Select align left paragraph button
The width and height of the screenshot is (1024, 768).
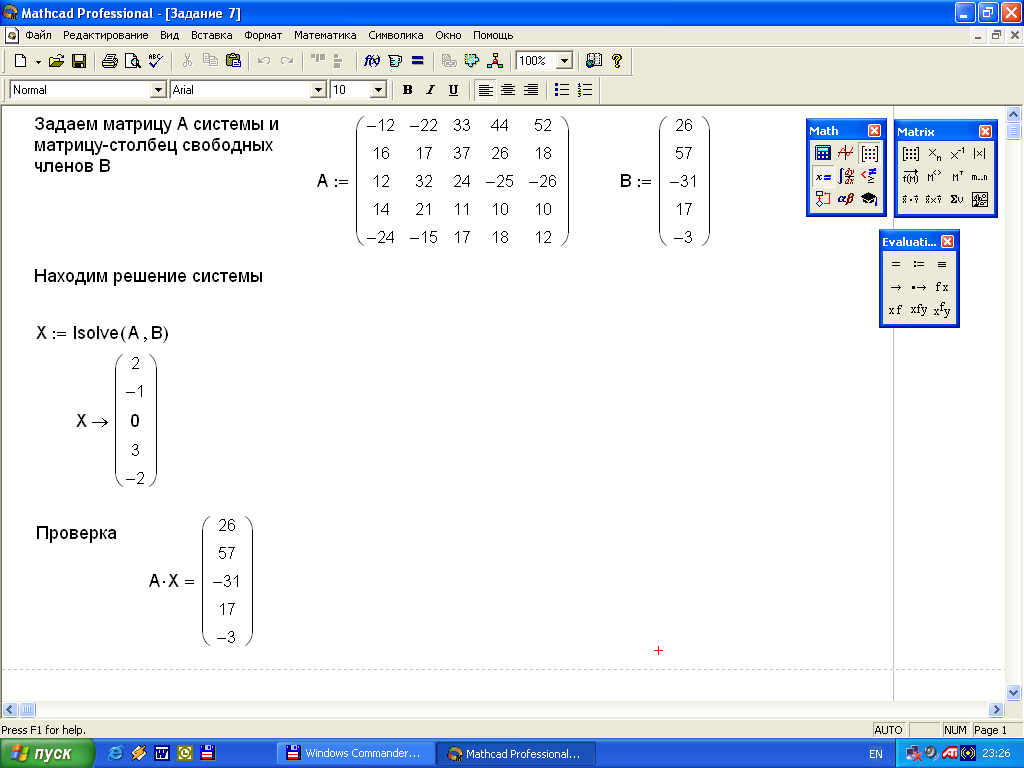pyautogui.click(x=485, y=90)
